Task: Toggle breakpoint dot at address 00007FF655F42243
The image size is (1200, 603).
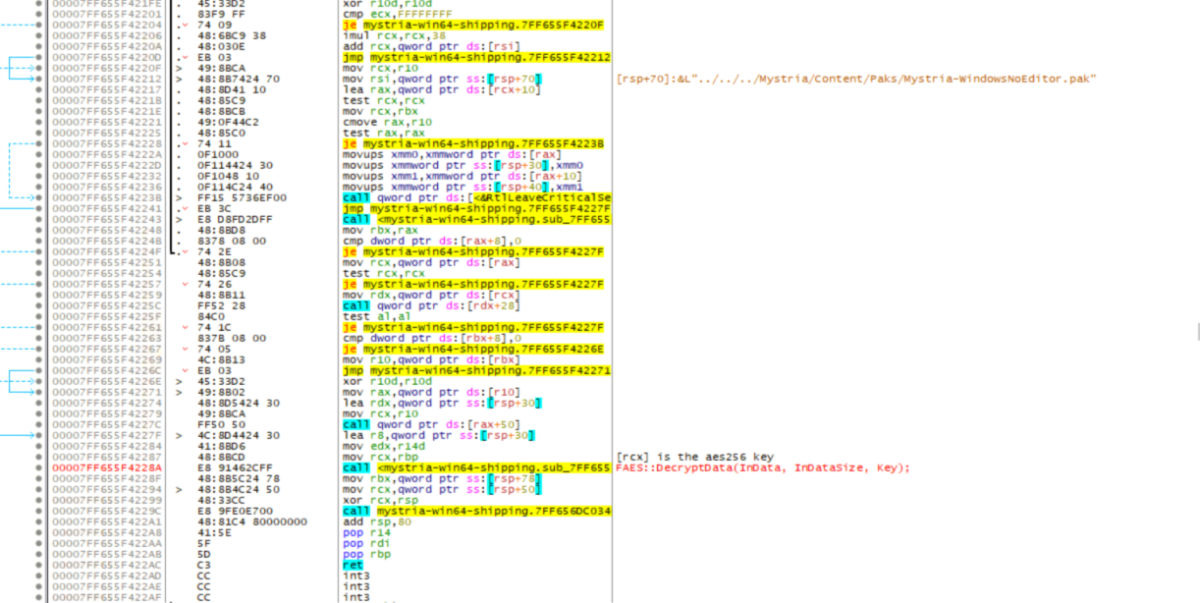Action: click(x=39, y=218)
